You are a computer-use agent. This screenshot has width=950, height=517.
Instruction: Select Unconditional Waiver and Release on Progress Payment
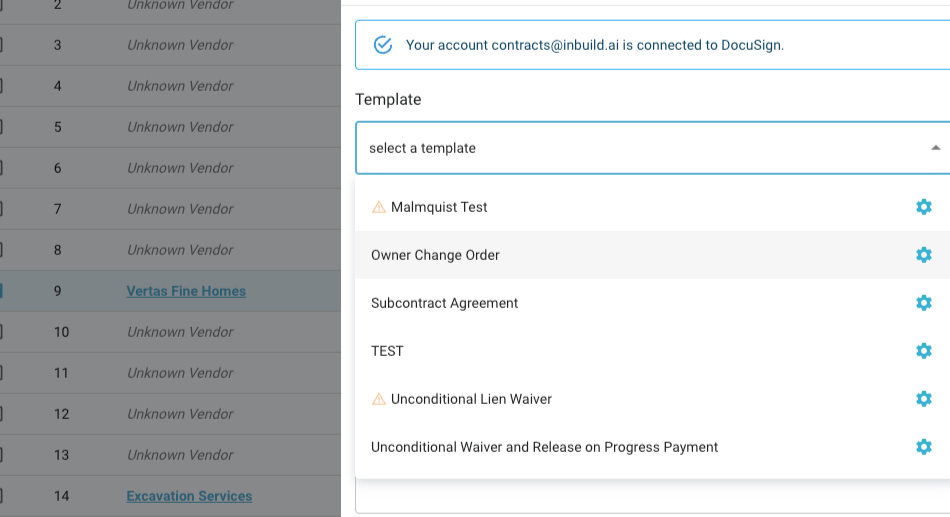[544, 447]
